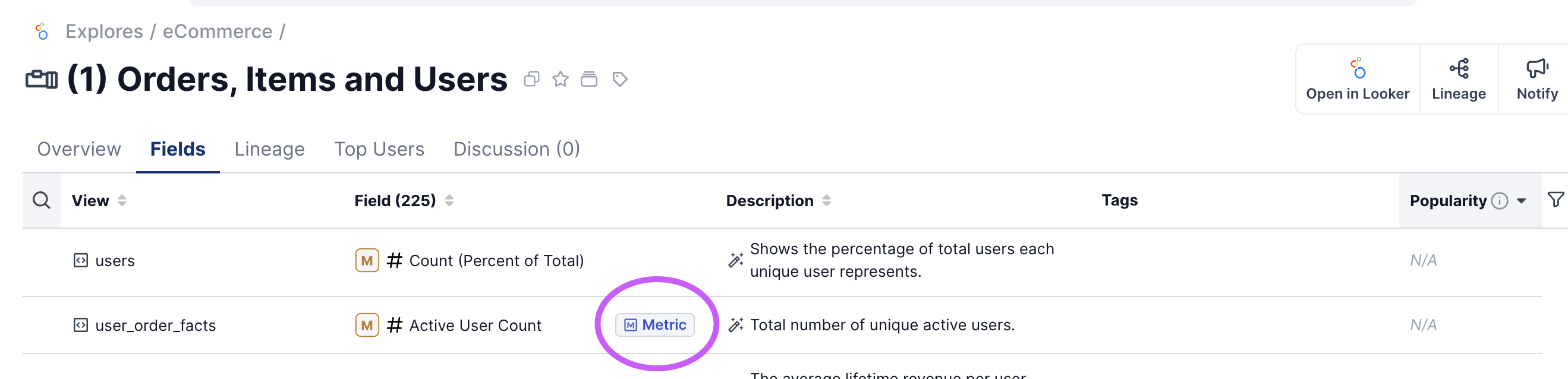Click the collection icon next to title
Image resolution: width=1568 pixels, height=379 pixels.
click(x=588, y=79)
